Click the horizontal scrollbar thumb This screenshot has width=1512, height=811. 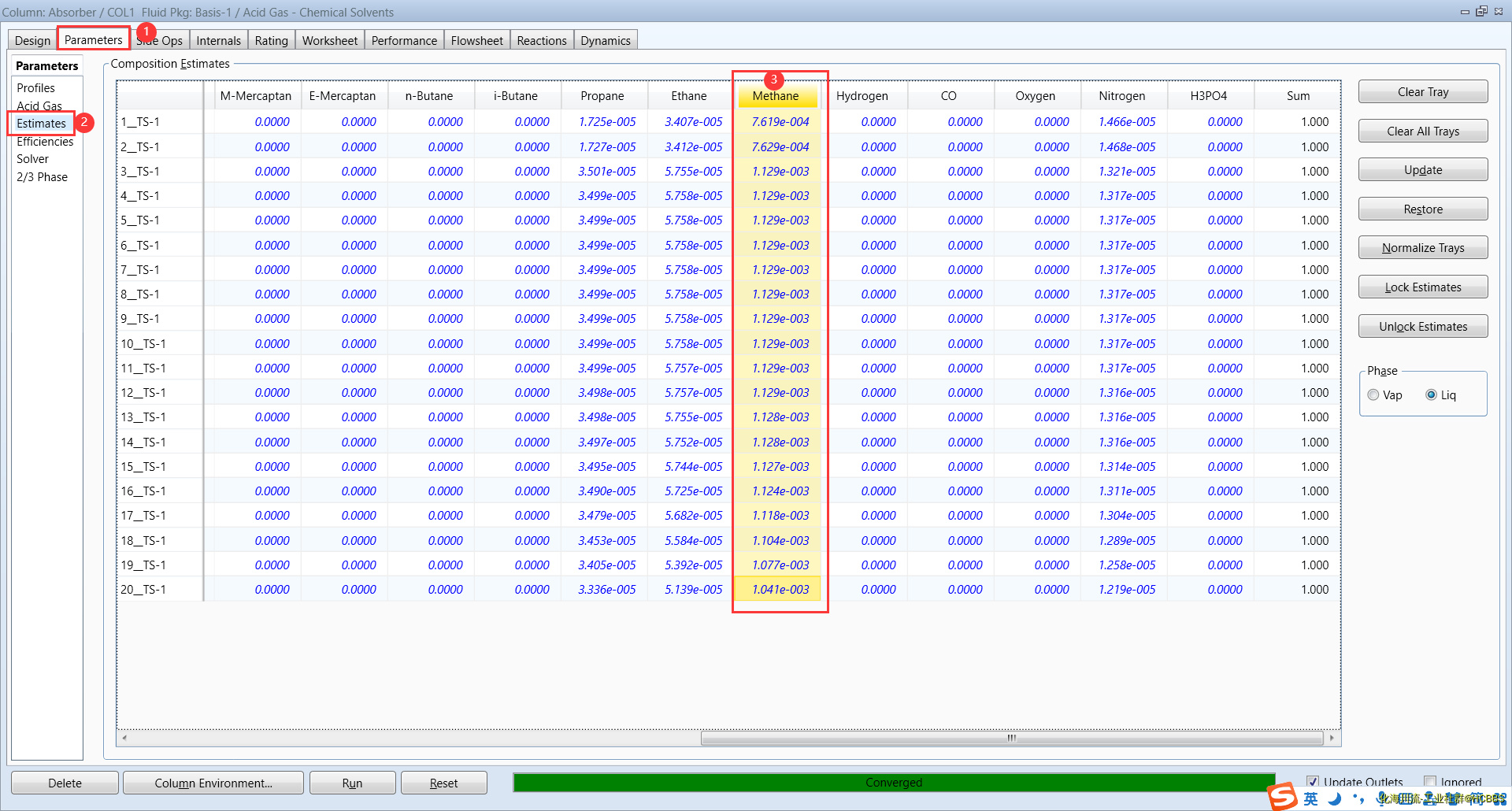click(1011, 738)
